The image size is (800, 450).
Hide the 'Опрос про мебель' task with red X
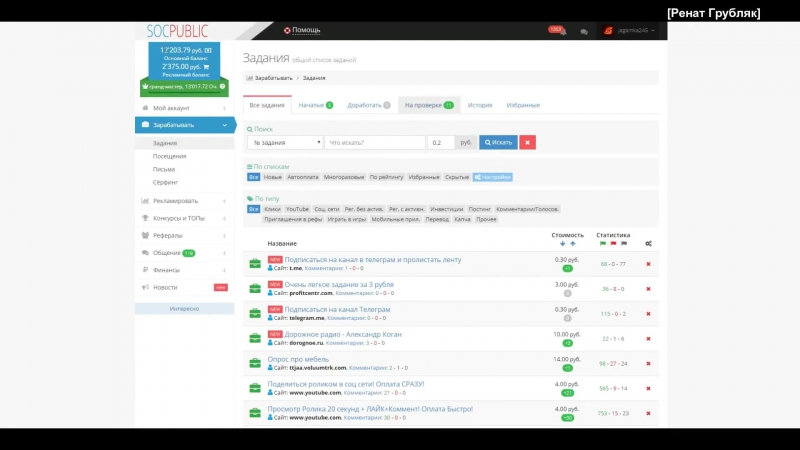[648, 363]
